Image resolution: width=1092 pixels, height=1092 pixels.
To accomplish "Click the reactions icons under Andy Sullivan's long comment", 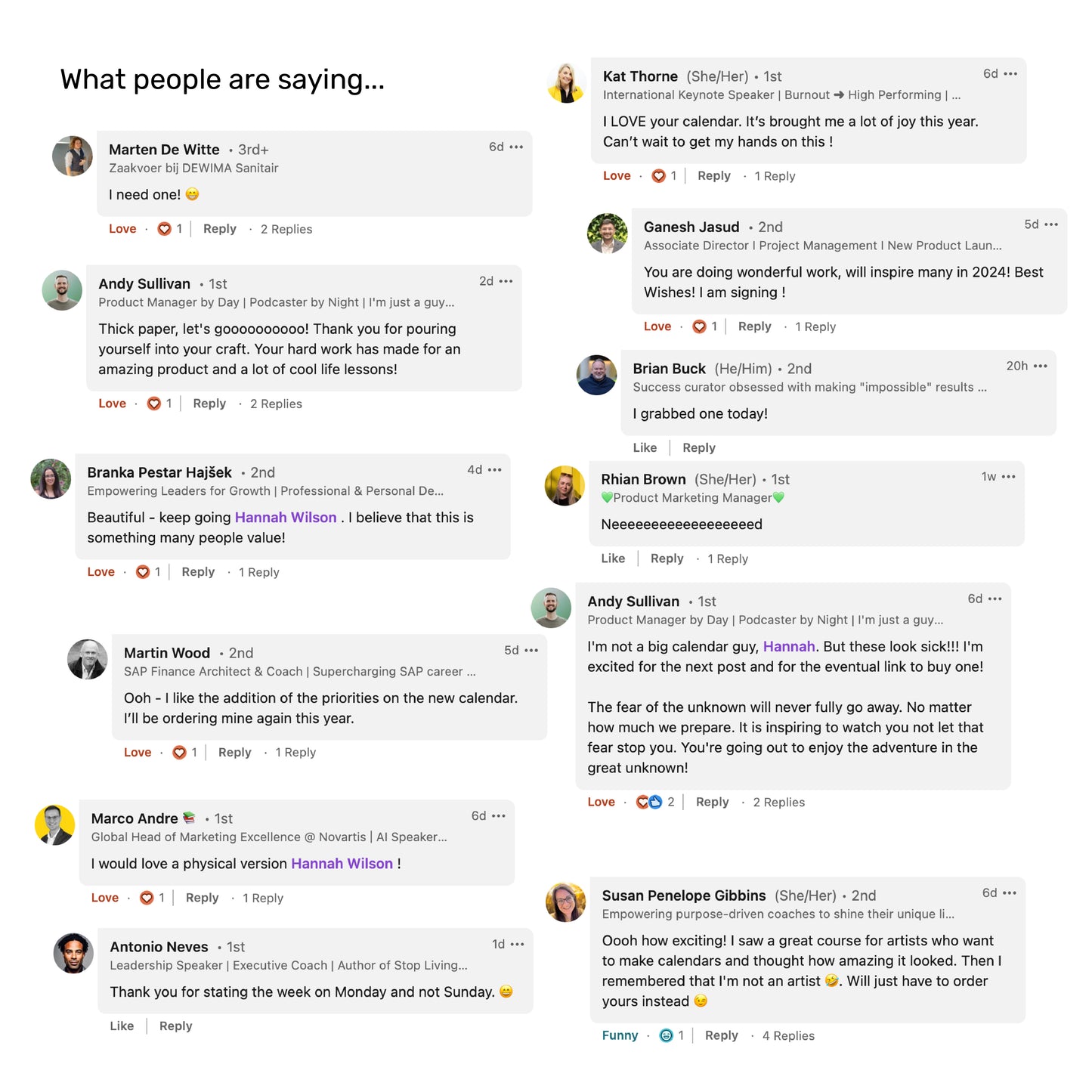I will [649, 803].
